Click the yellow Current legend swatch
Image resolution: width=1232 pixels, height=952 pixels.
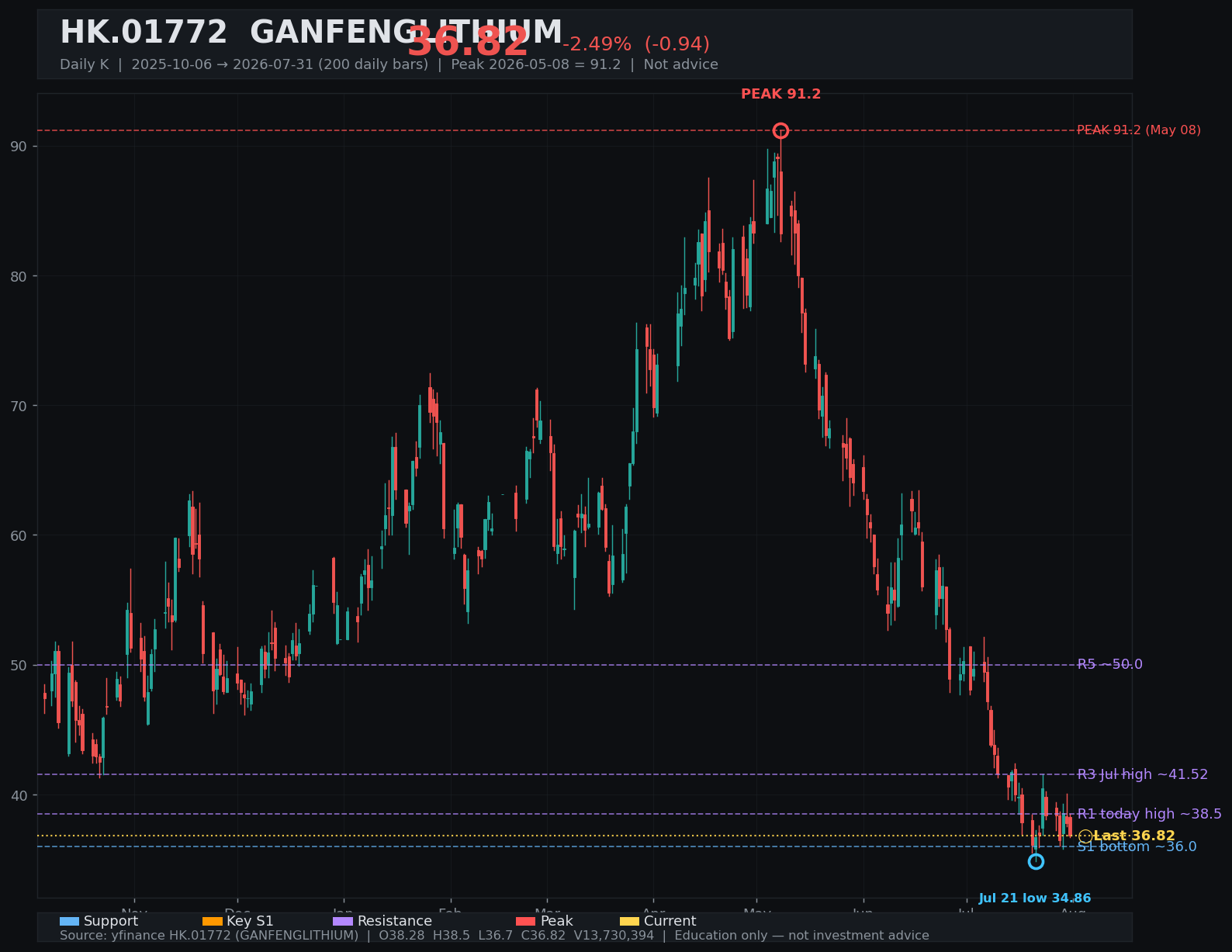click(x=629, y=922)
